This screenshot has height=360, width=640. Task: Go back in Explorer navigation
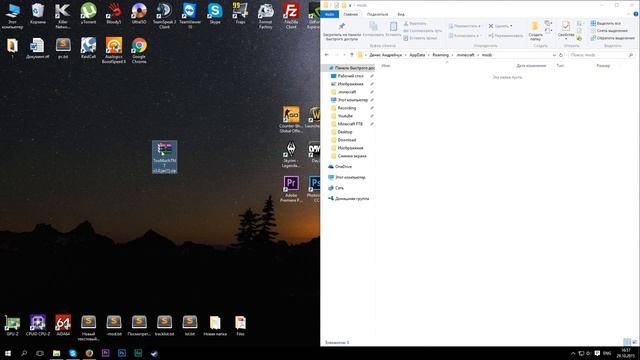[x=327, y=55]
